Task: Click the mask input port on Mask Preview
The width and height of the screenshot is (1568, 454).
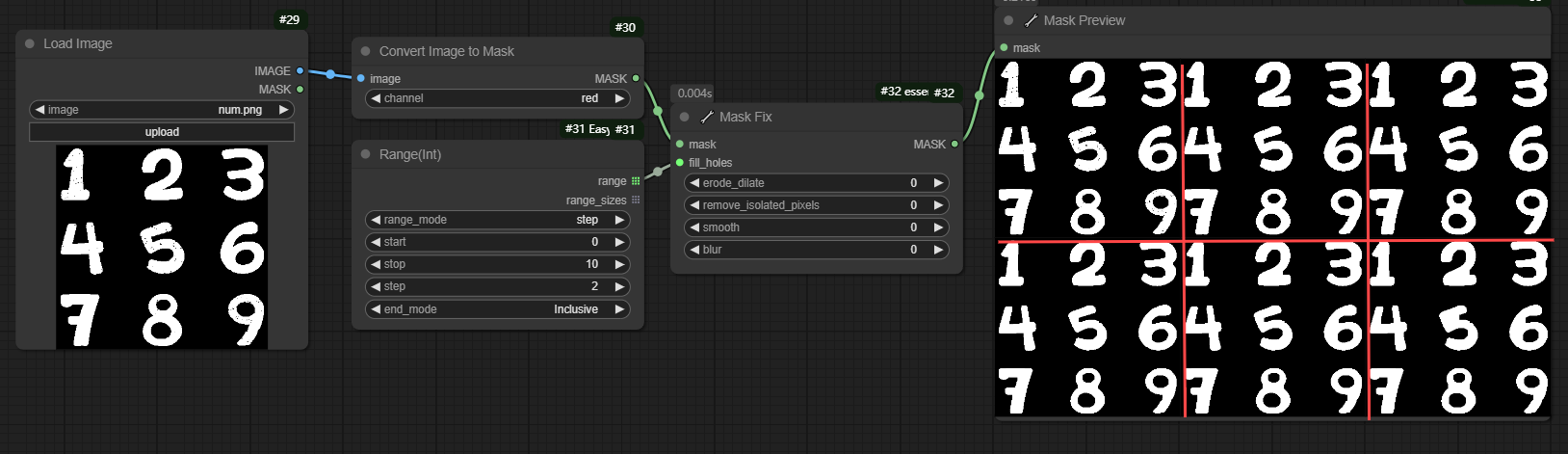Action: (x=1005, y=47)
